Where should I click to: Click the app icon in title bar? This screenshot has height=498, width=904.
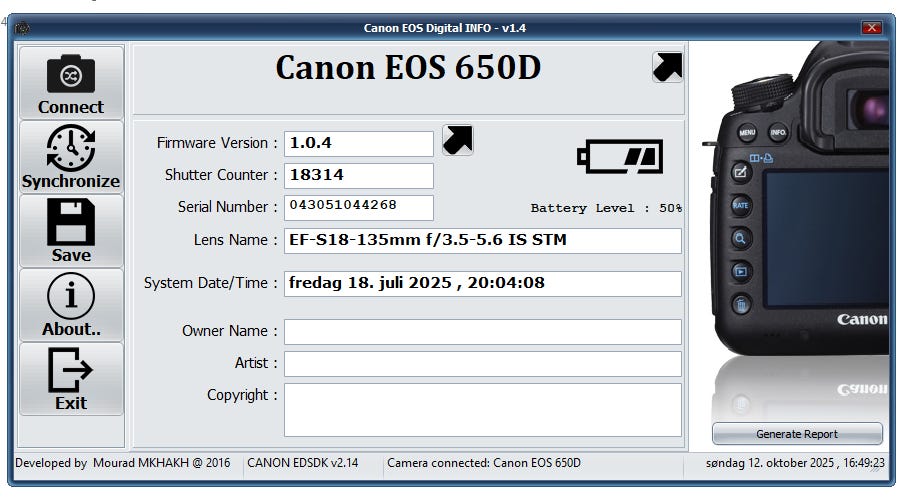22,28
